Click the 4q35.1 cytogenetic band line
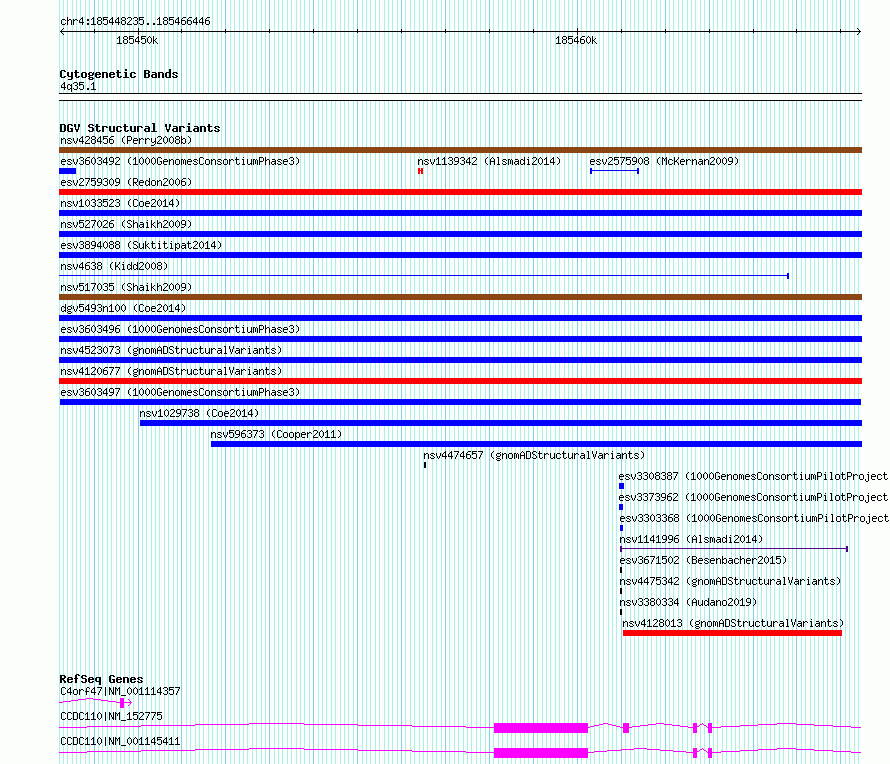Image resolution: width=890 pixels, height=764 pixels. click(x=460, y=96)
